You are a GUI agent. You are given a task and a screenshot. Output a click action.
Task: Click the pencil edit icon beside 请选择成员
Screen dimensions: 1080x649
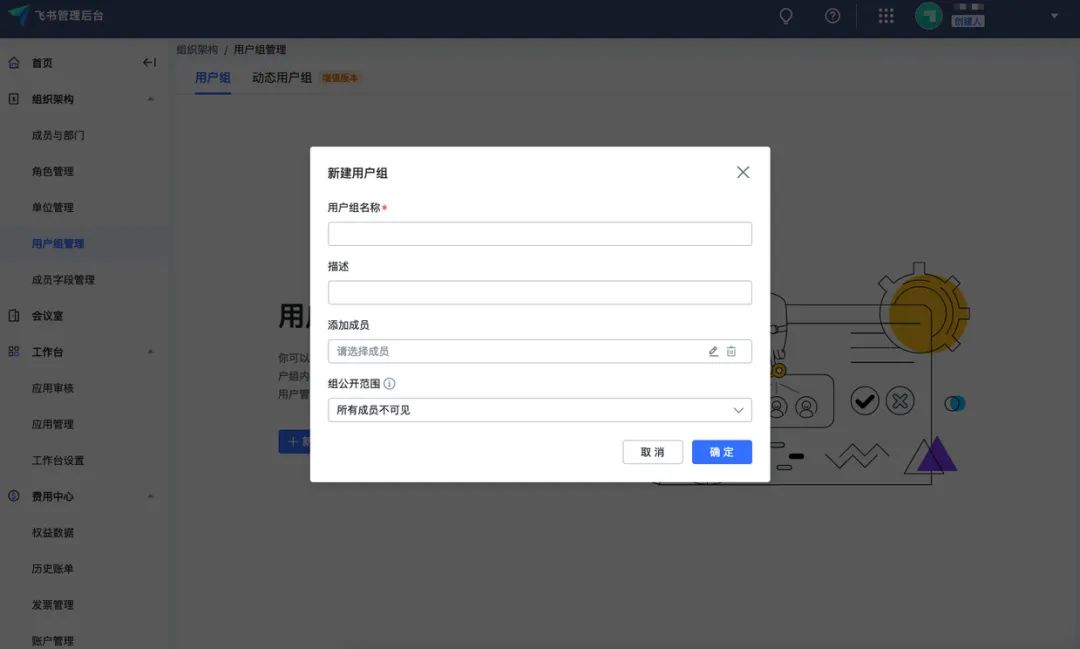click(714, 350)
